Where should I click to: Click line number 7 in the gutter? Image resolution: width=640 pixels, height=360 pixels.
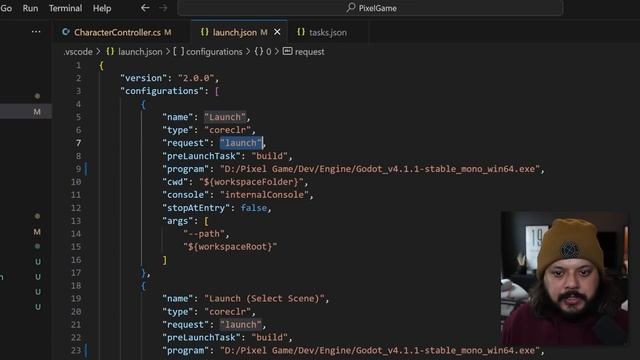pyautogui.click(x=78, y=143)
